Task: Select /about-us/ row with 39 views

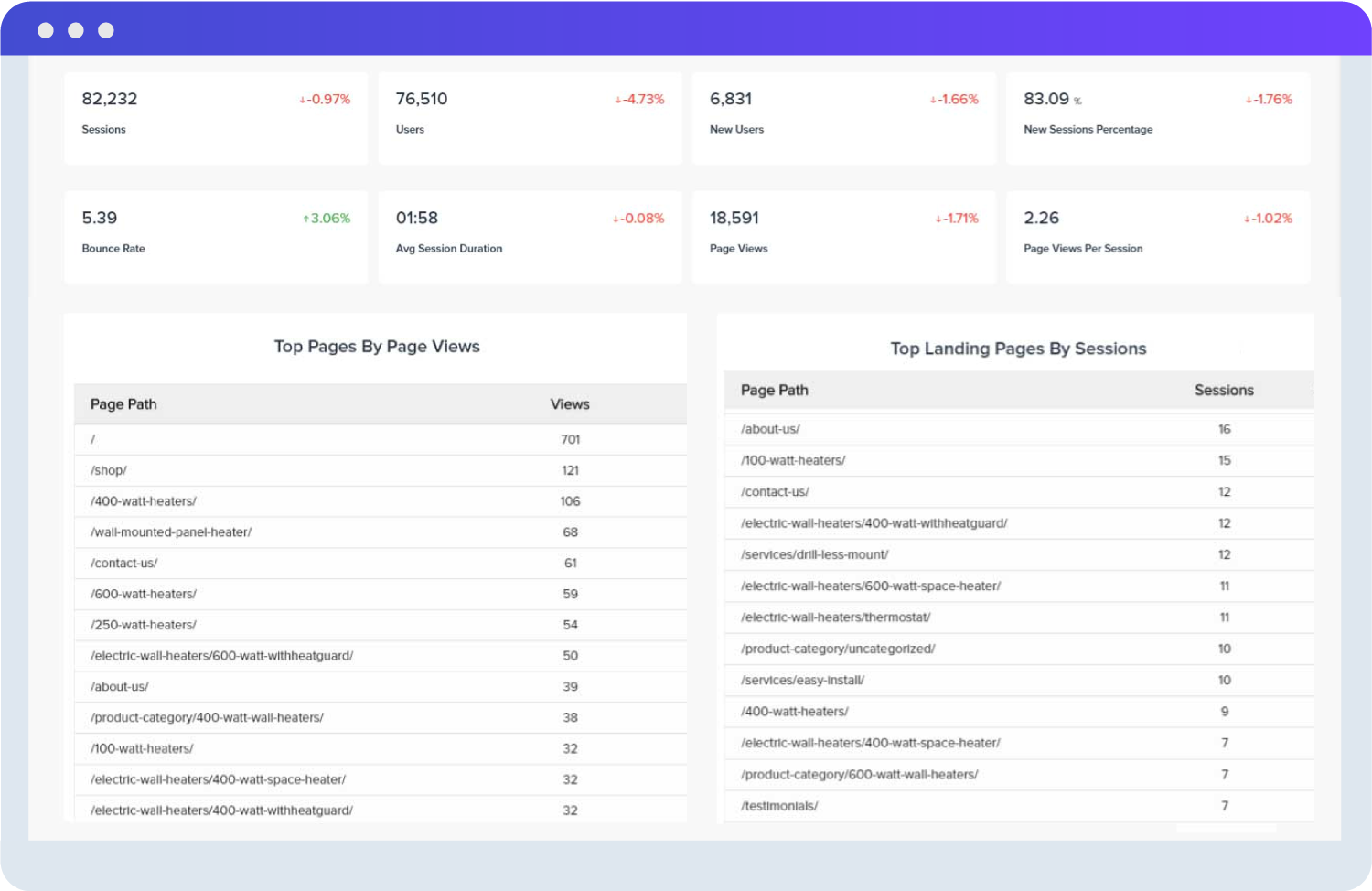Action: click(381, 687)
